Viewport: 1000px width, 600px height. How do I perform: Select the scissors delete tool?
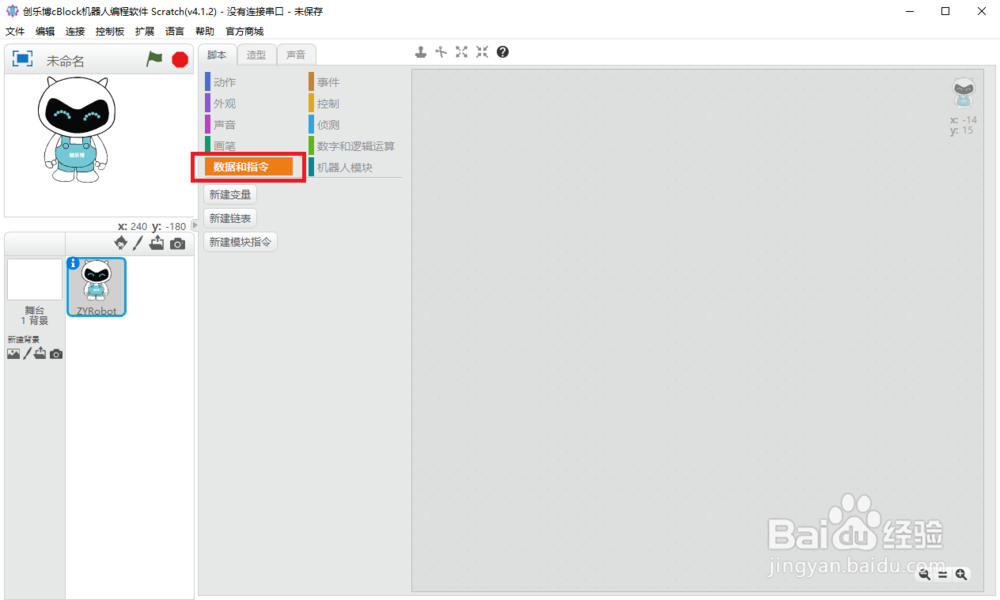[440, 51]
